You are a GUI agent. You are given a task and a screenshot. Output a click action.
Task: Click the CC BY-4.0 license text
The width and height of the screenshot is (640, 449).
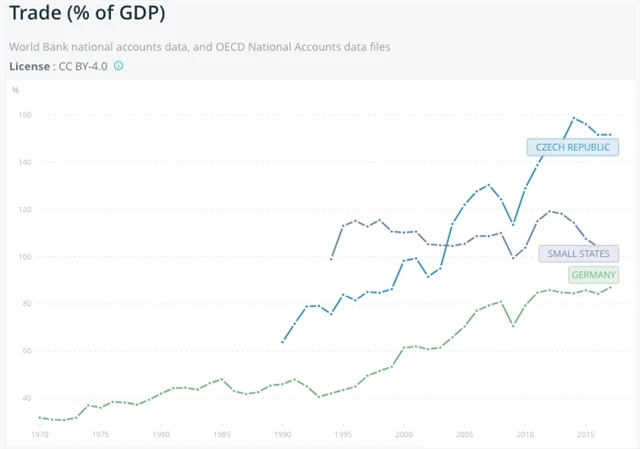[84, 66]
